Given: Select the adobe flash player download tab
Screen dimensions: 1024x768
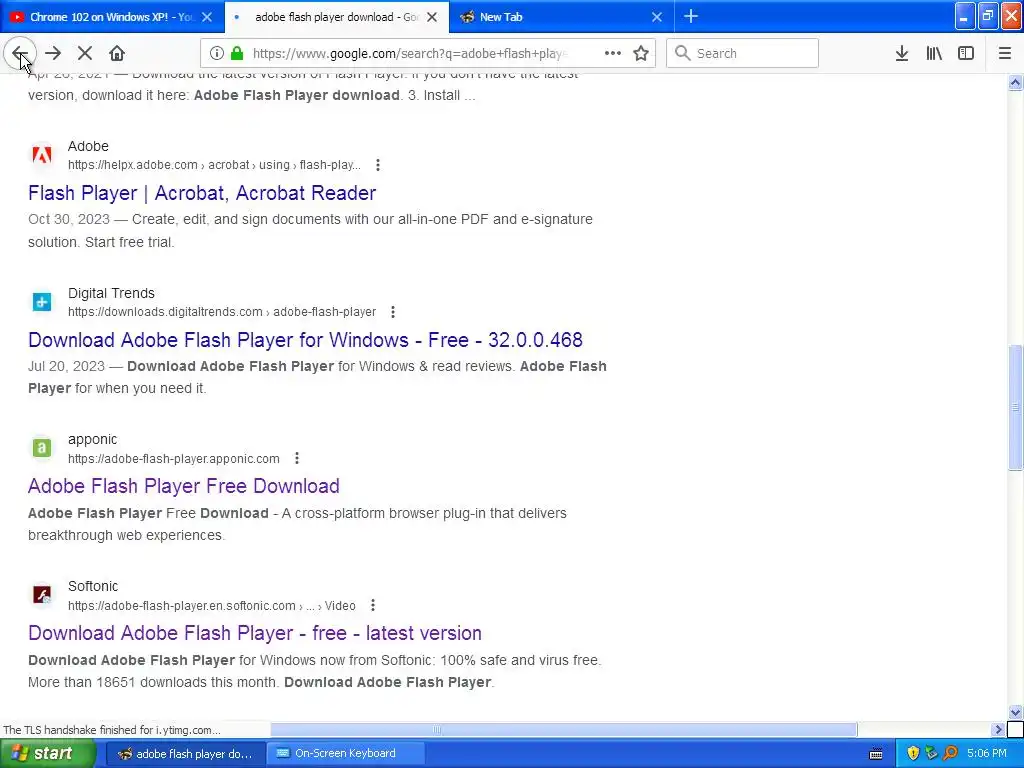Looking at the screenshot, I should 336,17.
